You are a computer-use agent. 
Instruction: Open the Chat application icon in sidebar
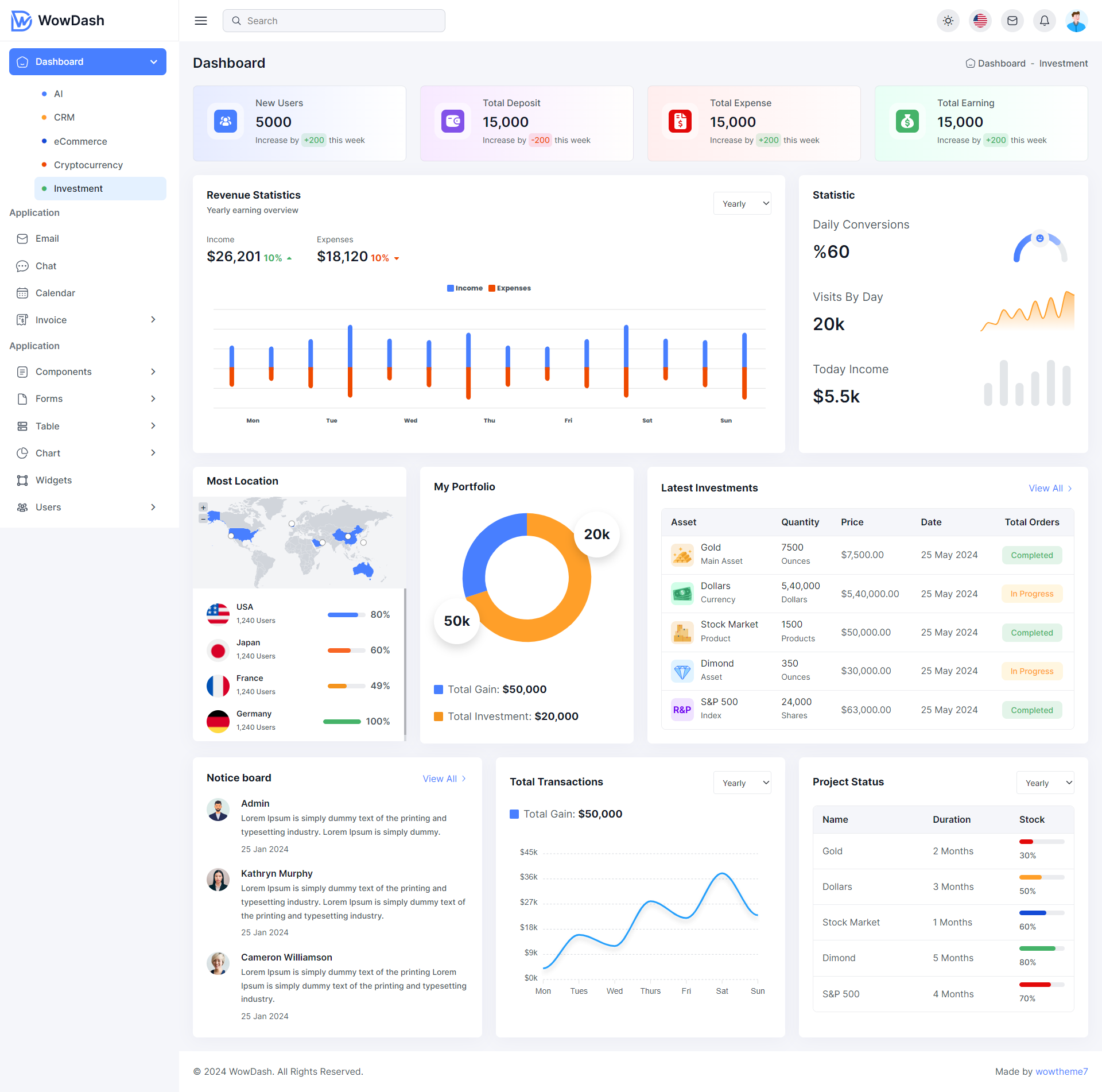46,266
